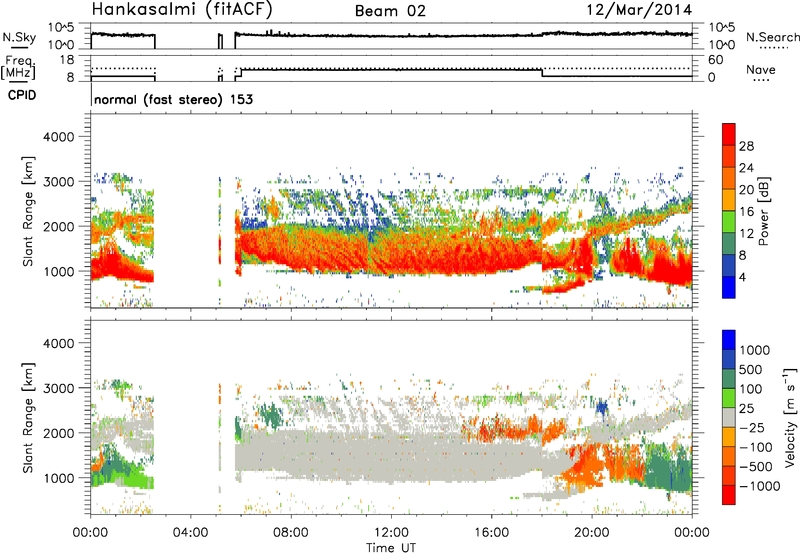
Task: Click the 12:00 time tick label
Action: (391, 533)
